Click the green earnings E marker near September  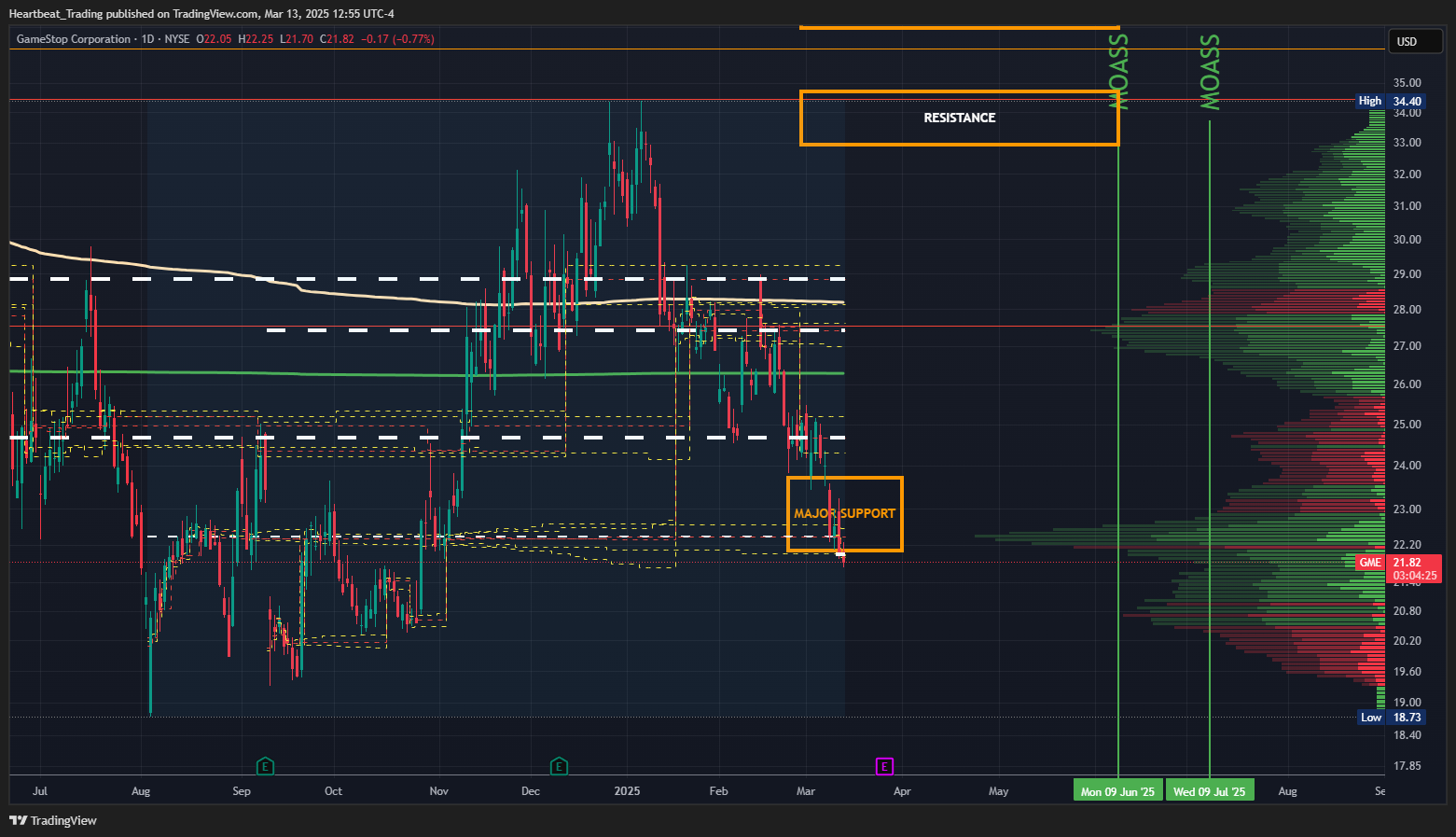[265, 766]
